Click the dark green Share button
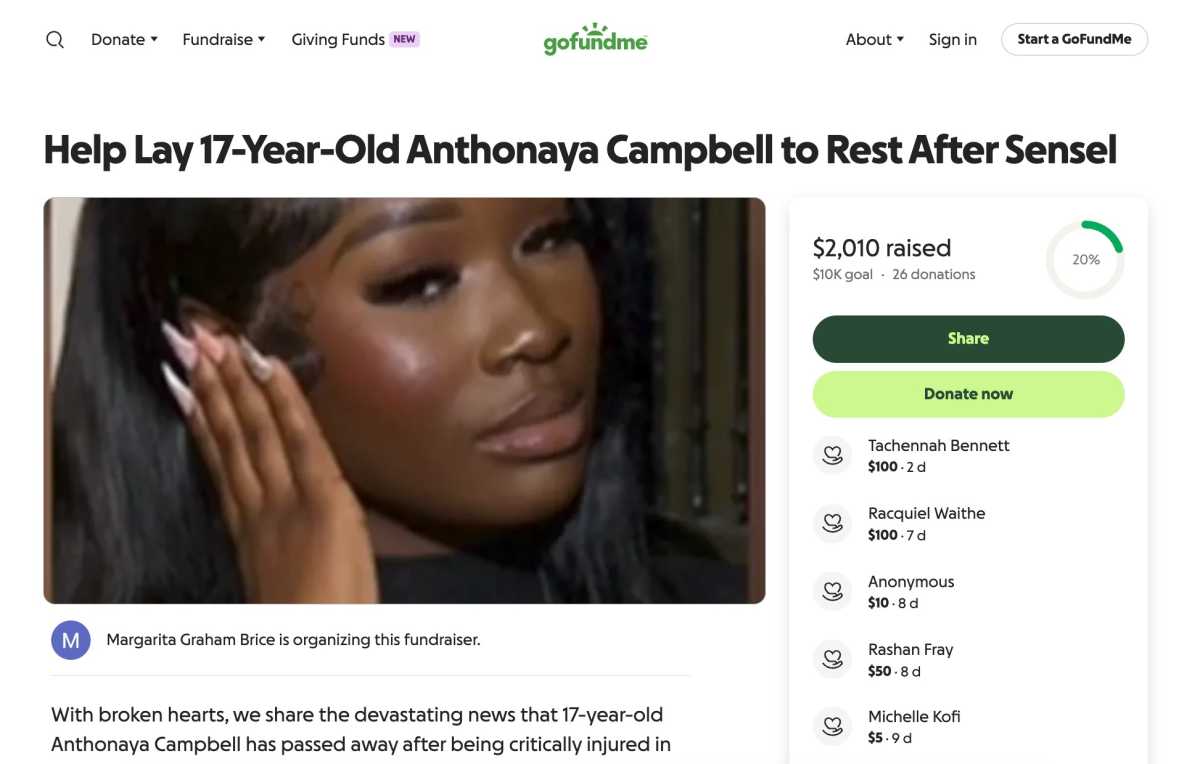Image resolution: width=1200 pixels, height=764 pixels. pyautogui.click(x=968, y=339)
